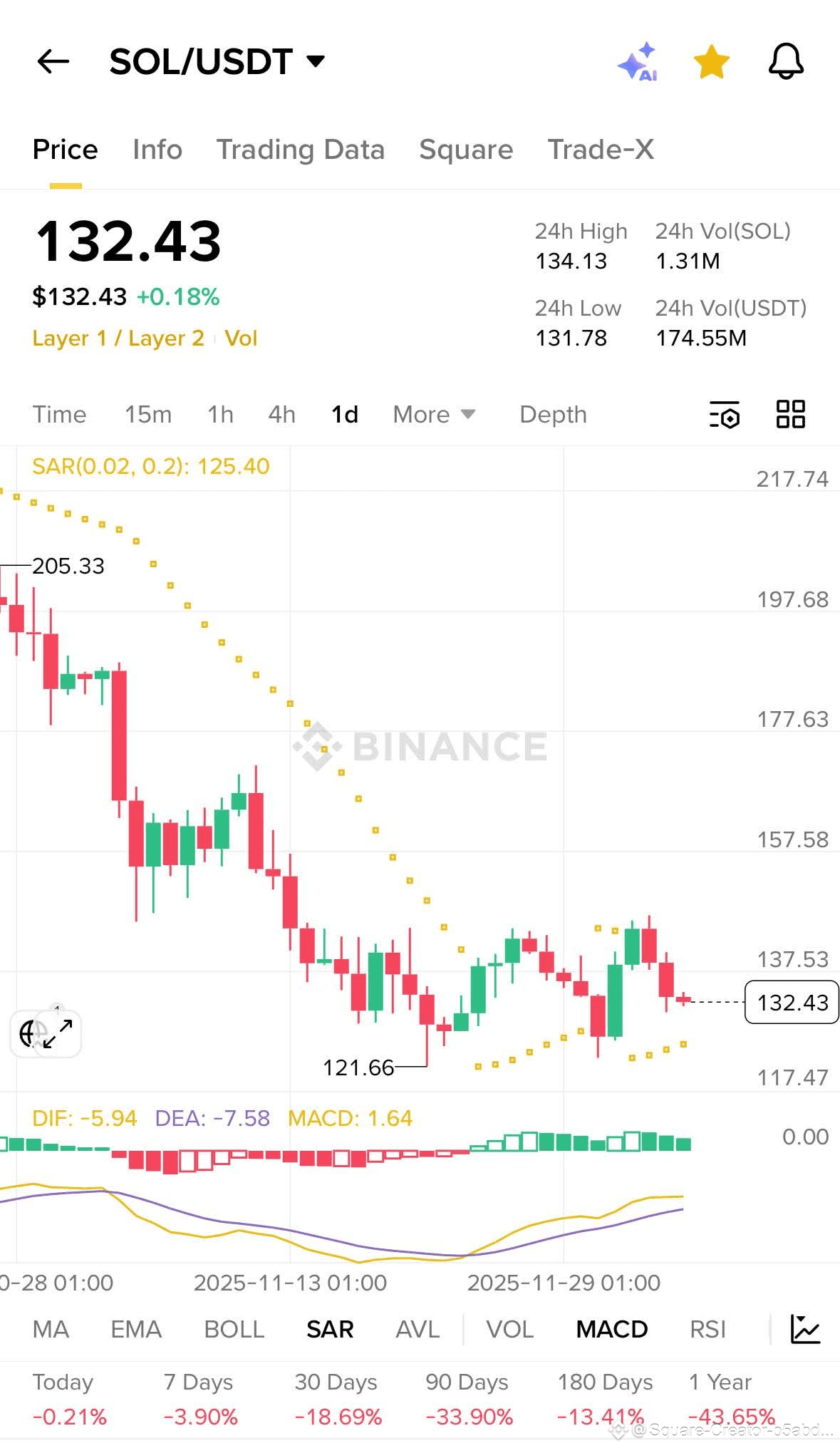Expand the SOL/USDT pair selector dropdown
This screenshot has height=1448, width=840.
click(x=316, y=61)
